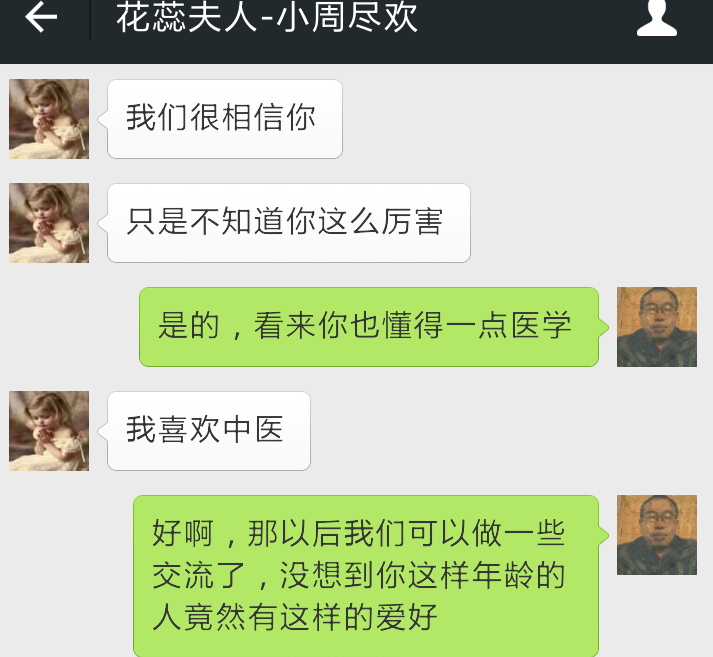Screen dimensions: 713x657
Task: Open girl avatar beside 我喜欢中医
Action: [49, 431]
